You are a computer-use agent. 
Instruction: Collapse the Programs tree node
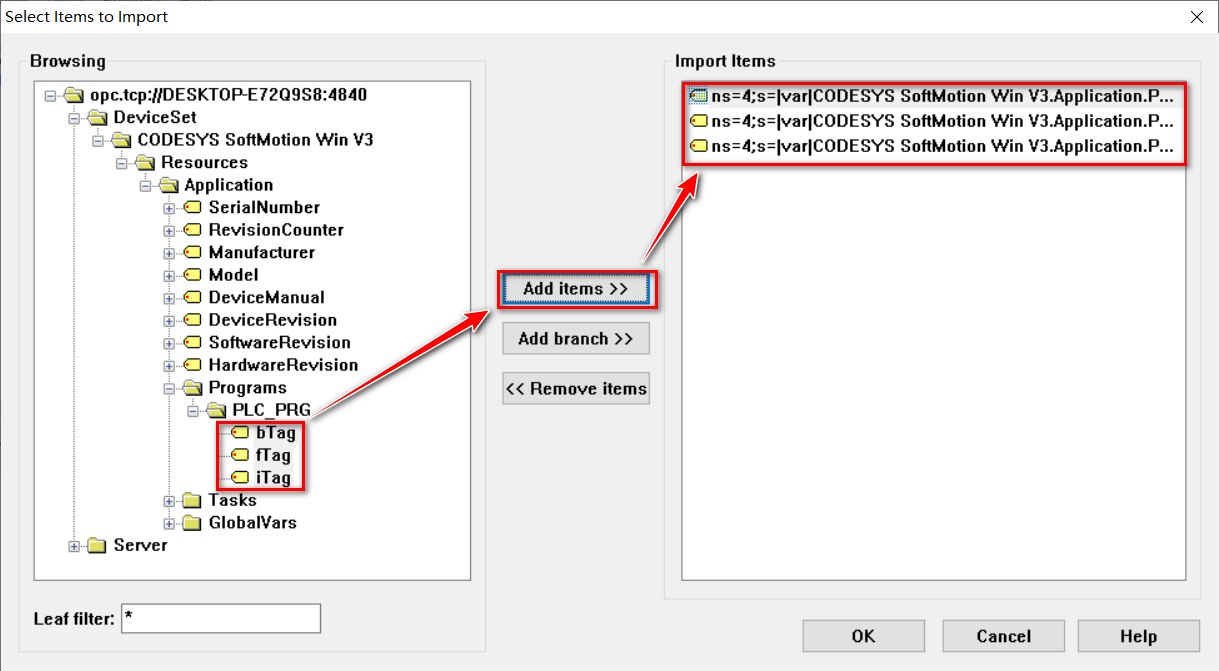click(169, 388)
